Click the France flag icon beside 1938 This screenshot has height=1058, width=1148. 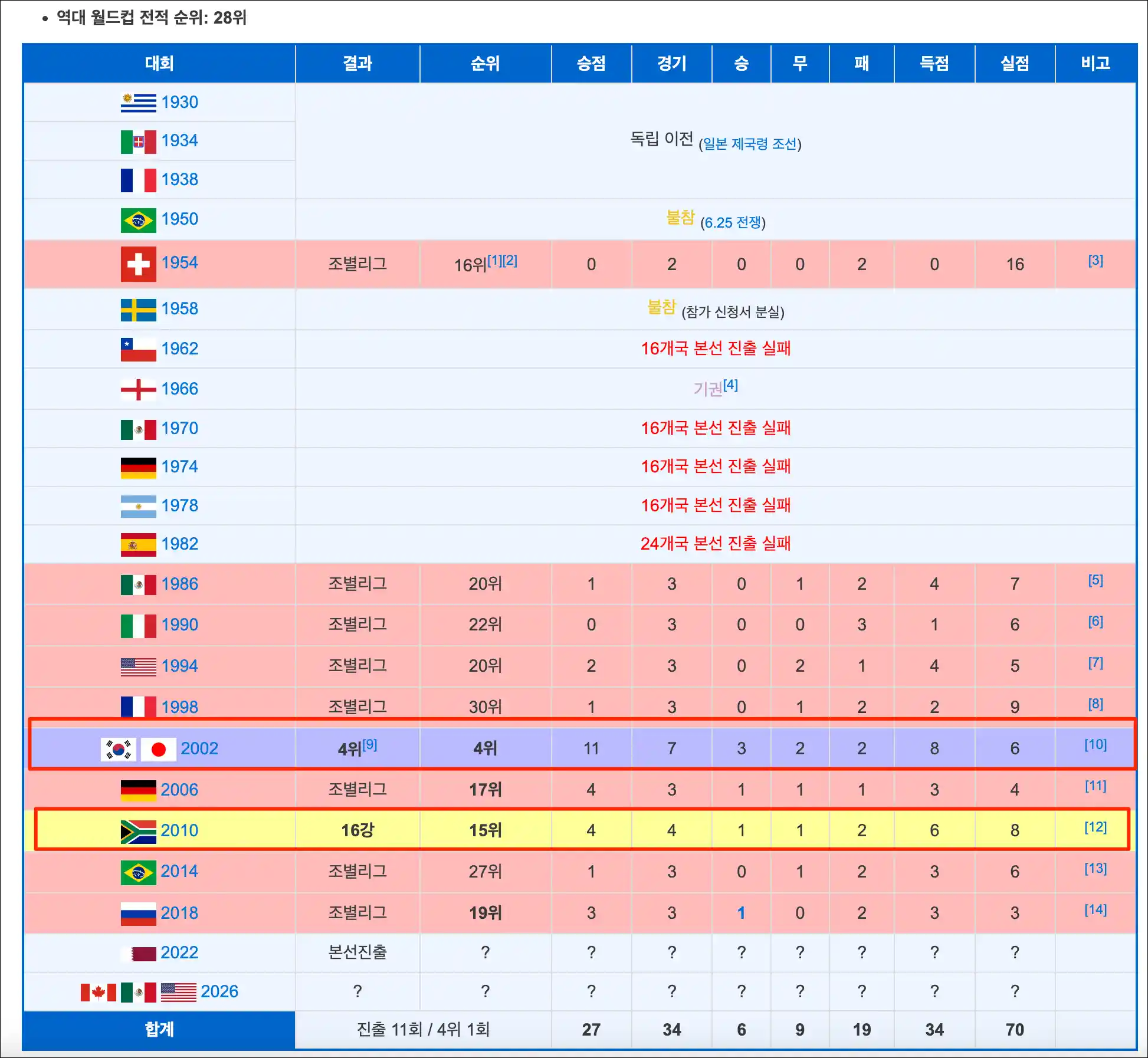click(x=138, y=180)
